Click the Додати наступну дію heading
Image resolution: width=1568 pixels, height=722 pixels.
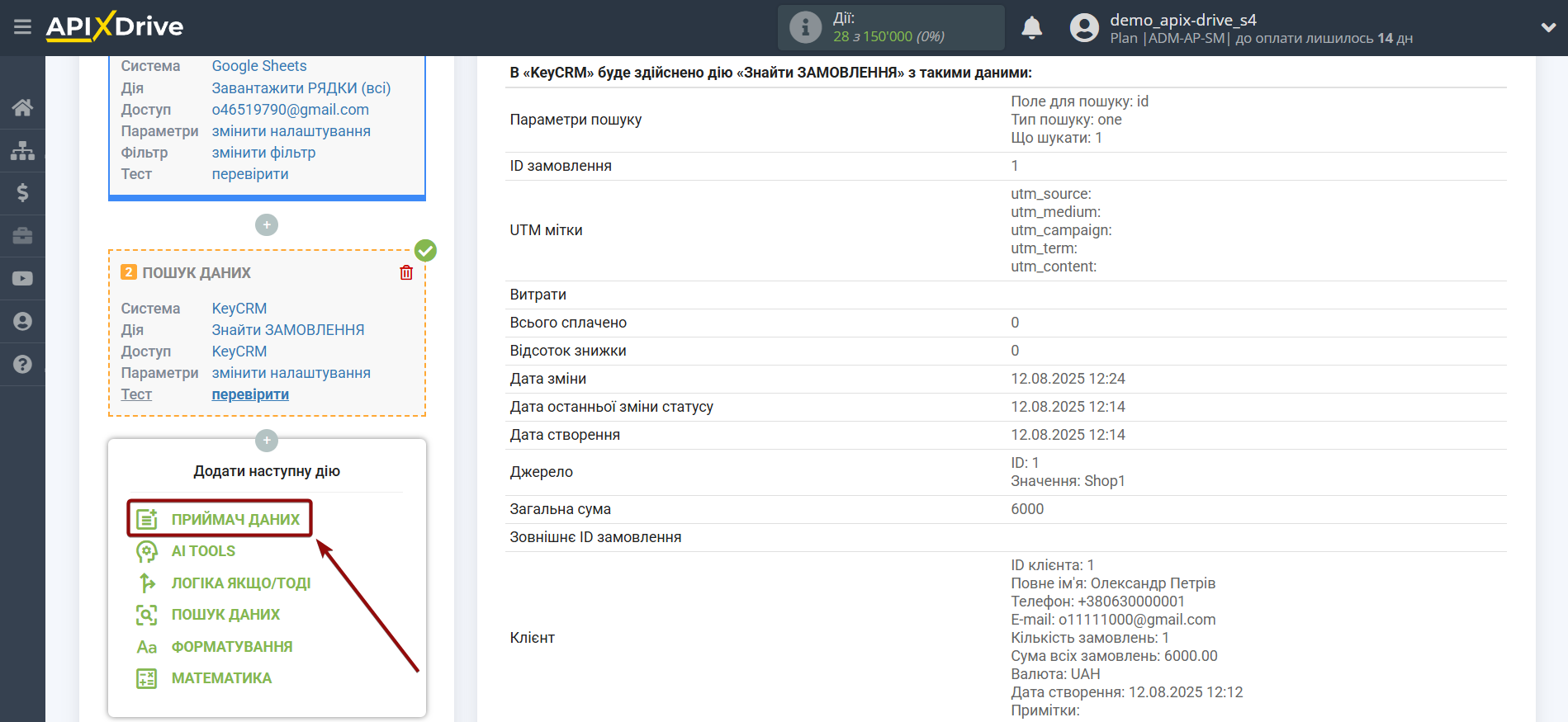[267, 471]
